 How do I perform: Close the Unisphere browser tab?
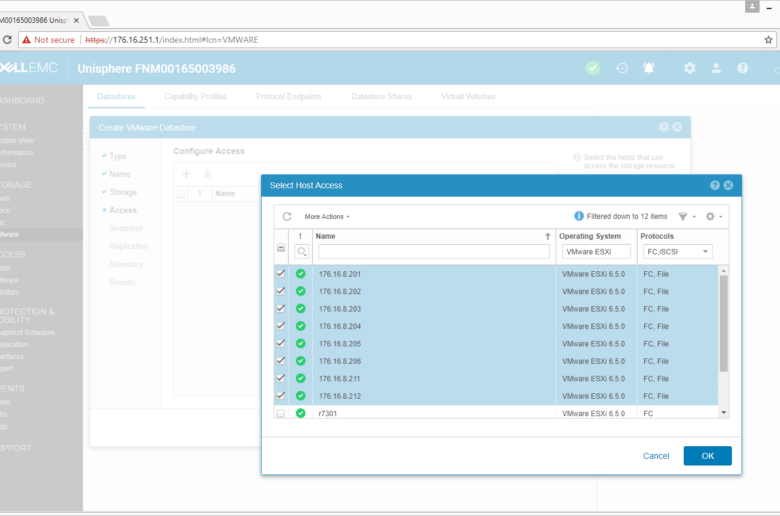coord(76,20)
